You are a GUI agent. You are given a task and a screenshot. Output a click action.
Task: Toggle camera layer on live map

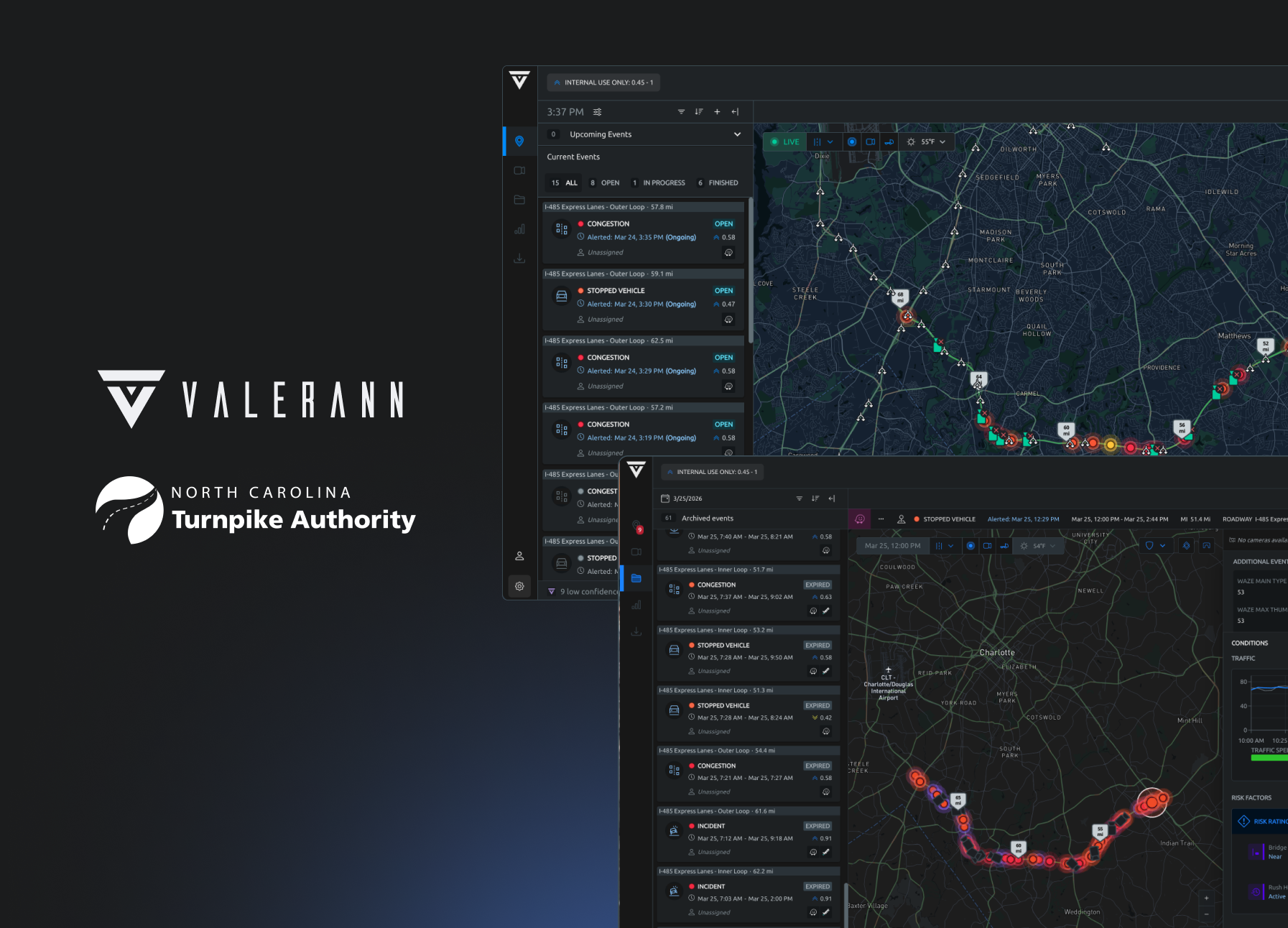coord(871,142)
